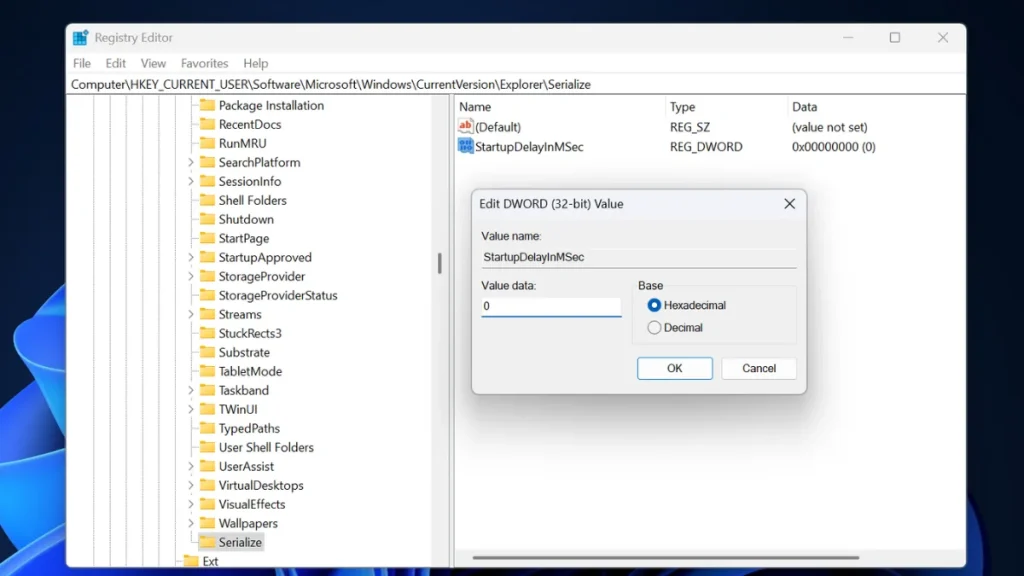
Task: Expand the TWinUI key
Action: pos(191,409)
